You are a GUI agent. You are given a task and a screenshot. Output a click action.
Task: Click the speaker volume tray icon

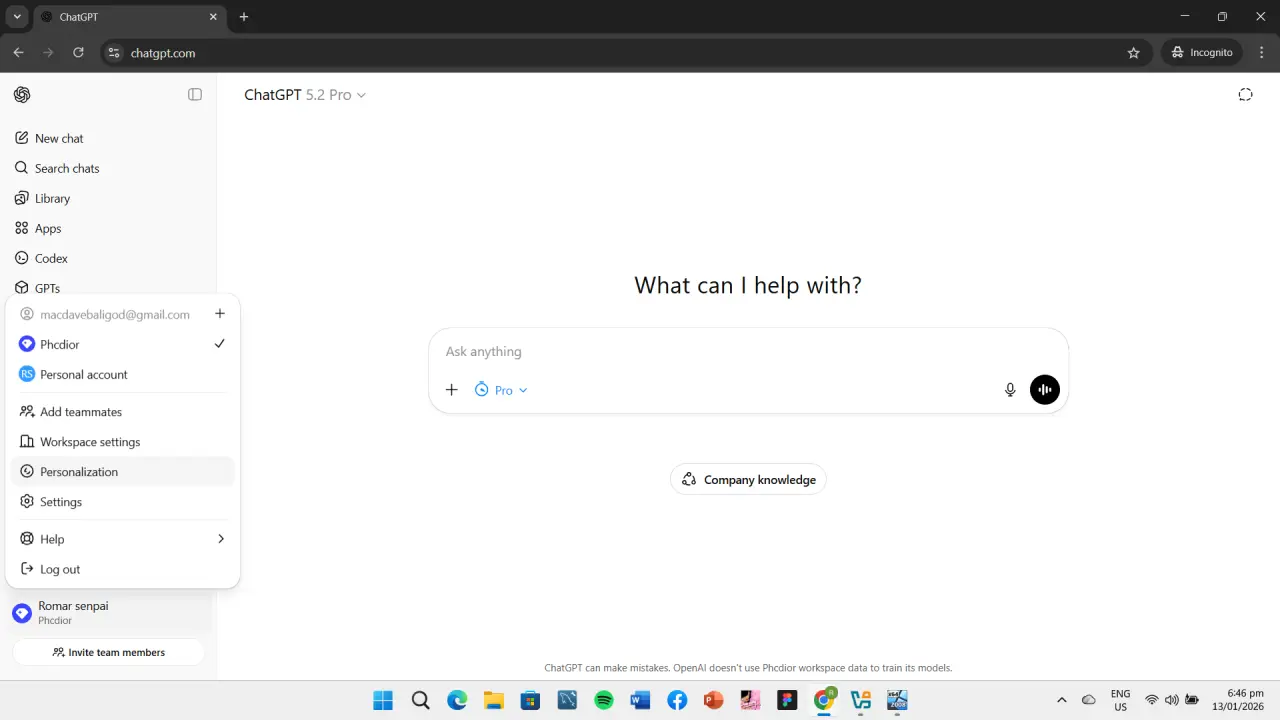[x=1171, y=700]
